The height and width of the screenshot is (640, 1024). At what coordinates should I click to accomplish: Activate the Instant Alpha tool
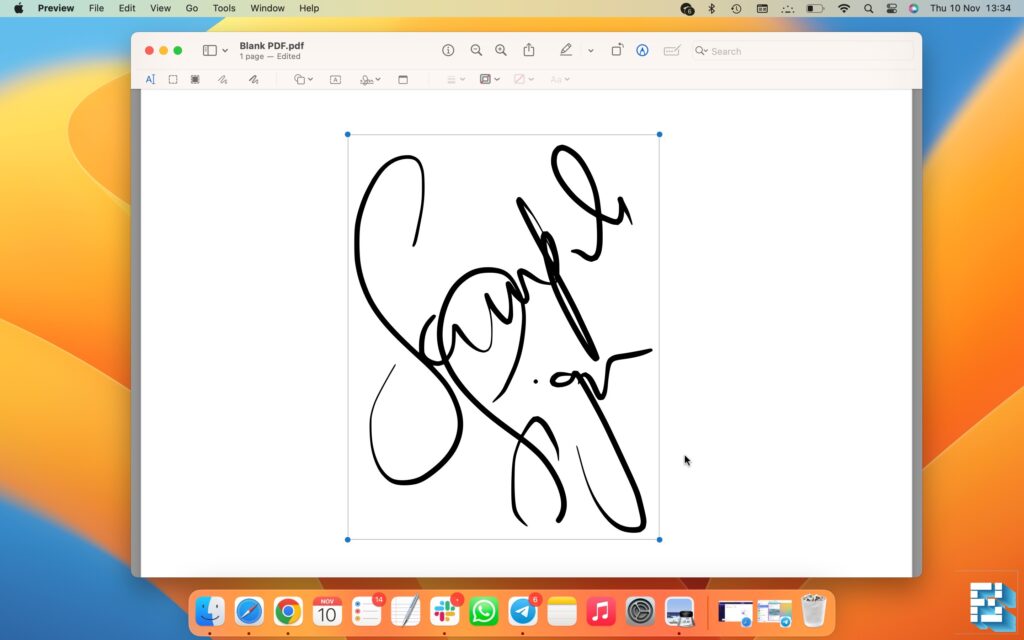tap(194, 79)
